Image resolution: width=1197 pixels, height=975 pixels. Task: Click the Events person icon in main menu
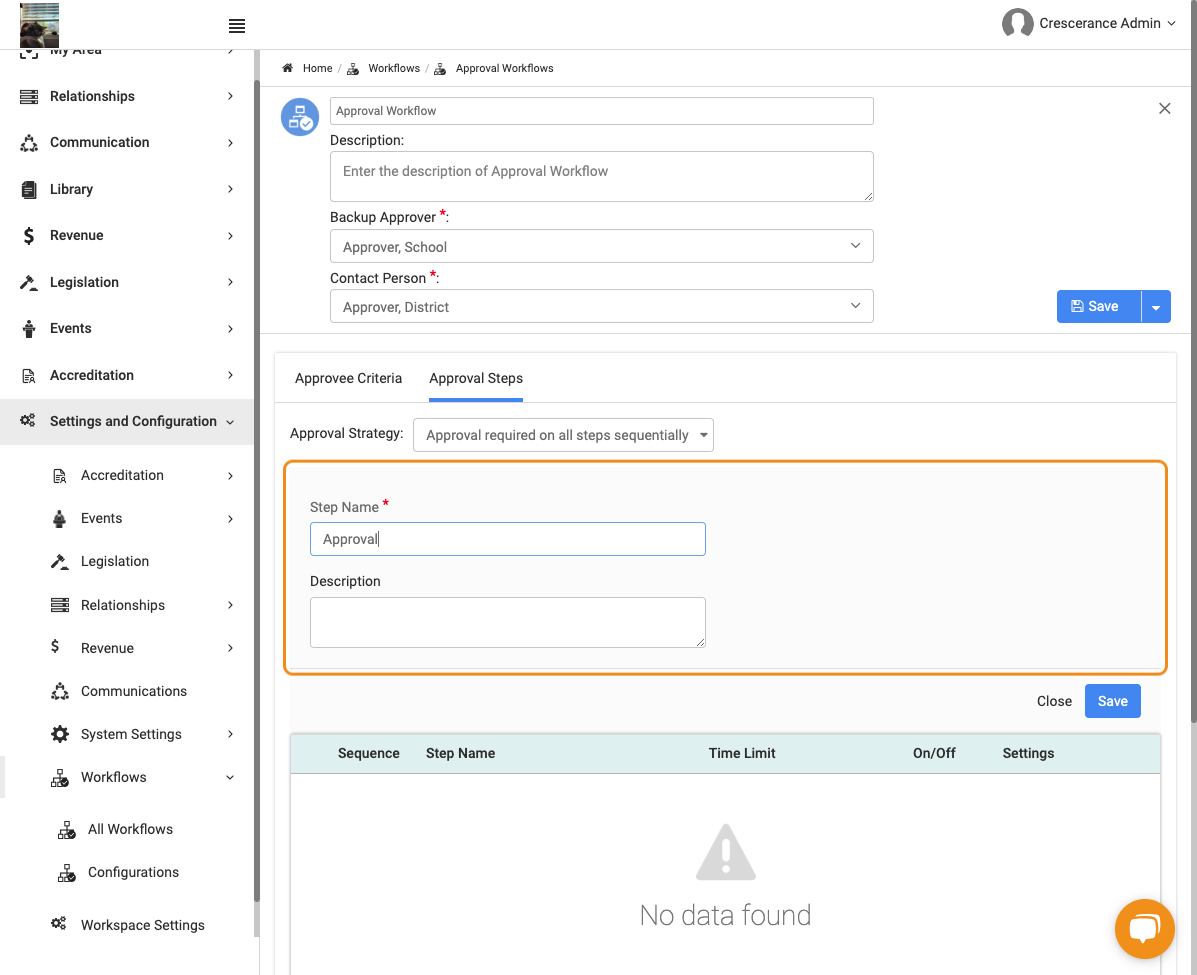[x=29, y=329]
